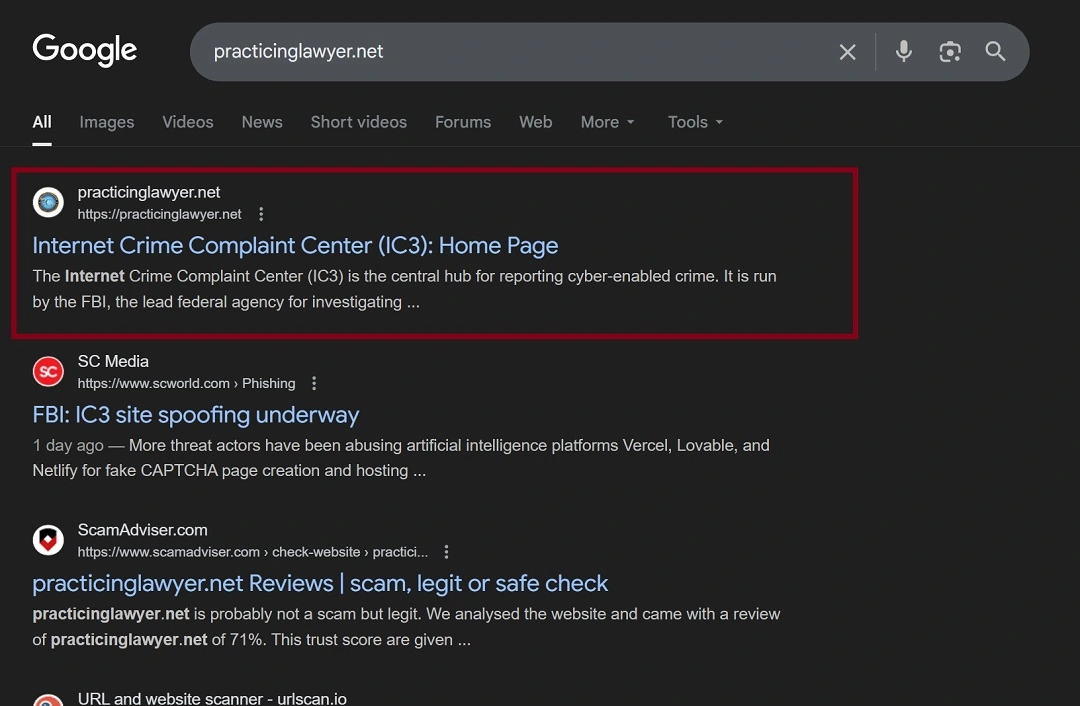Switch to the News tab

[262, 122]
